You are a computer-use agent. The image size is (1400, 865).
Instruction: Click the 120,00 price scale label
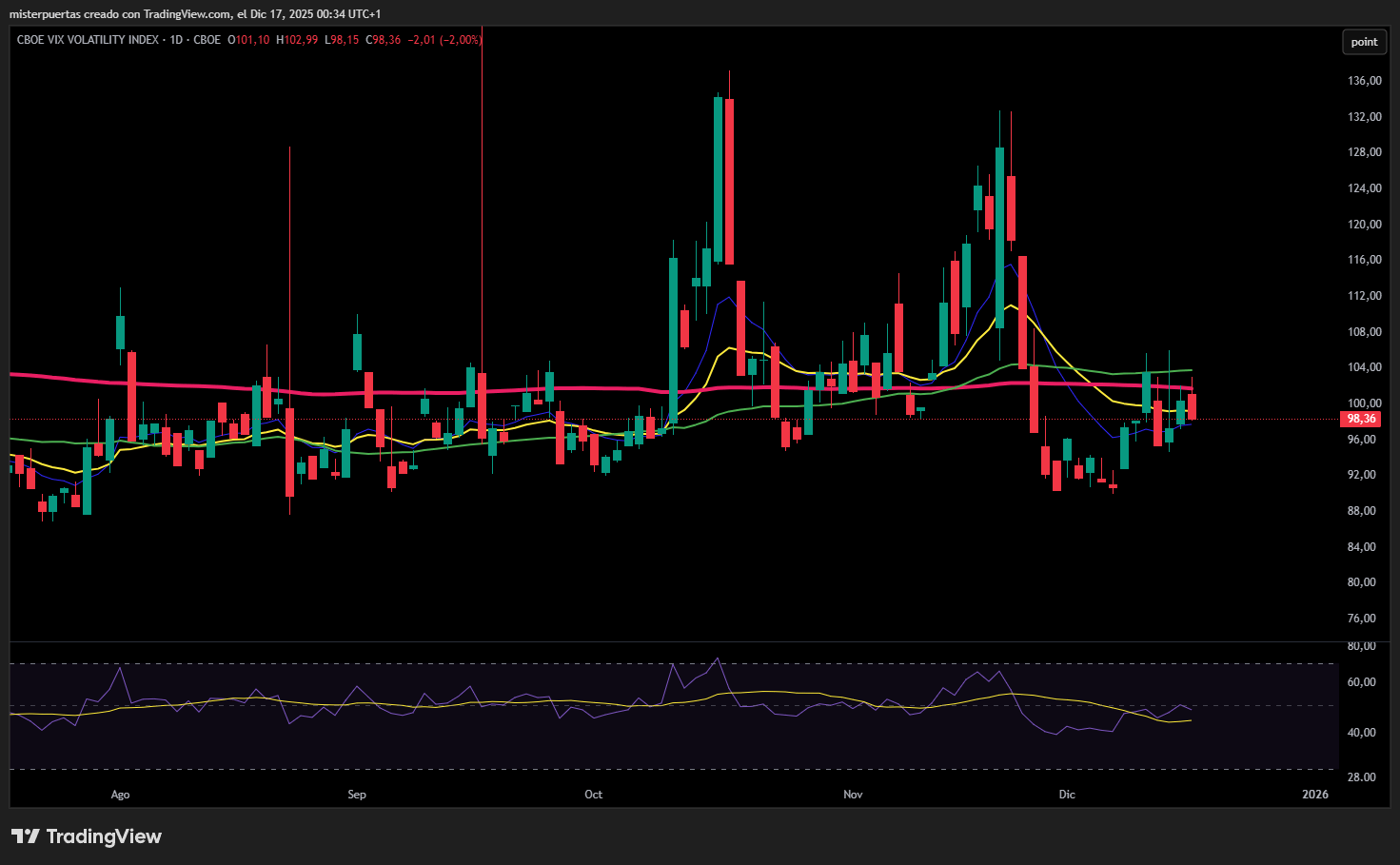click(1364, 225)
